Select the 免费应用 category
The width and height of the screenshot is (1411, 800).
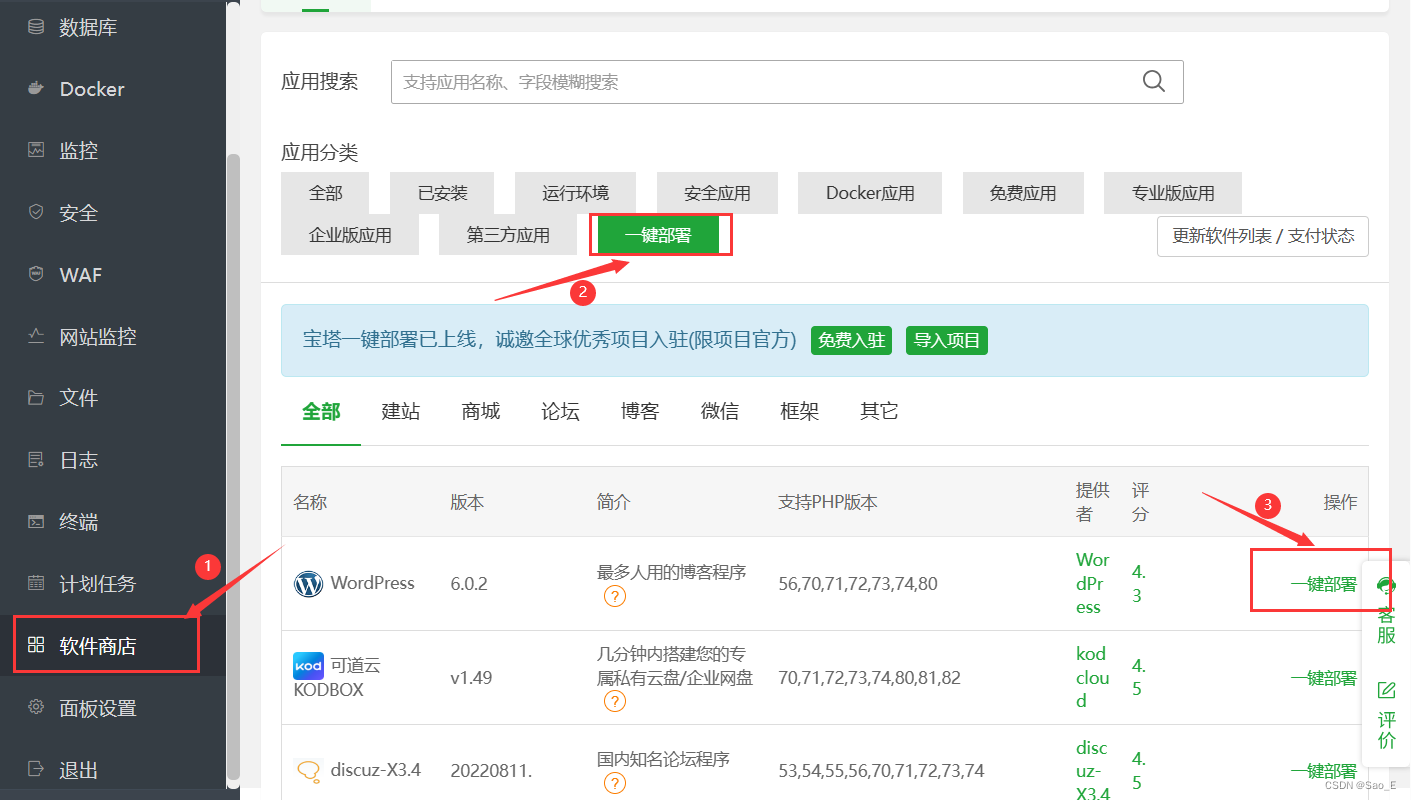coord(1023,193)
